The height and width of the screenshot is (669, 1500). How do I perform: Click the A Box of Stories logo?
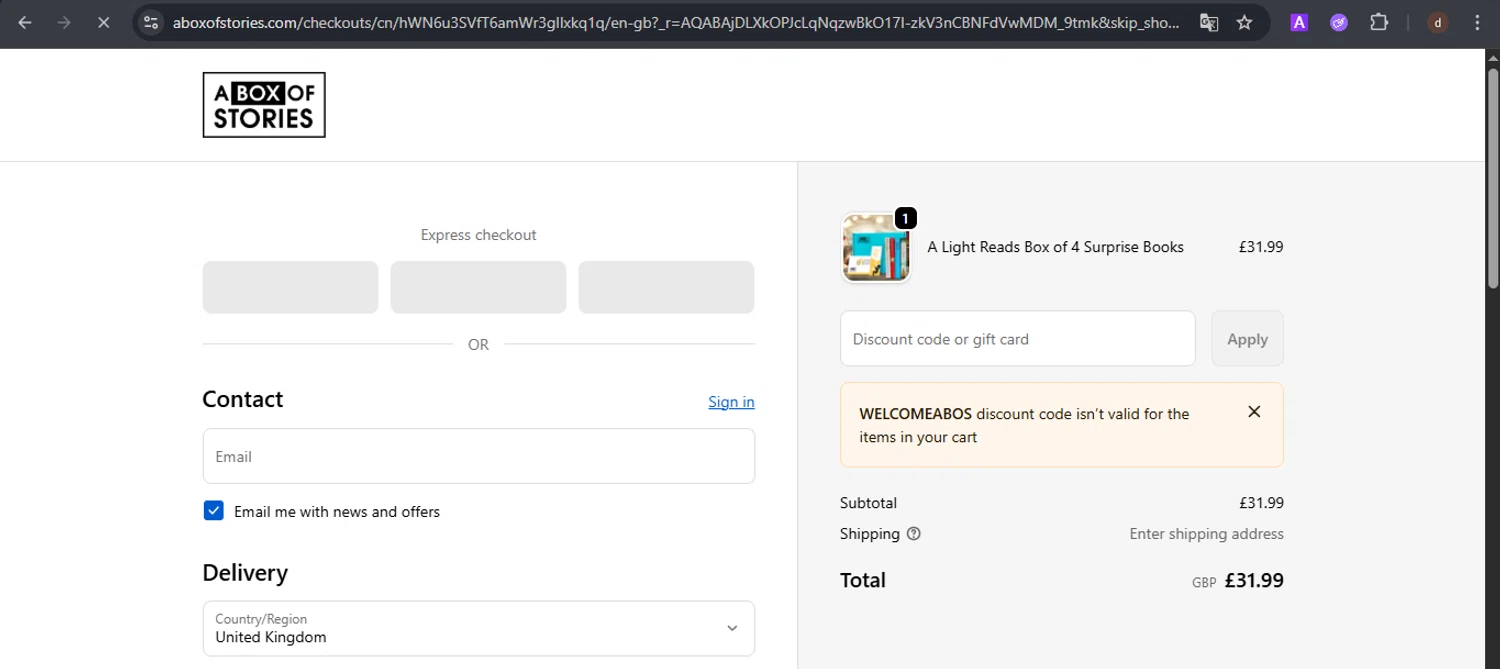(x=264, y=105)
